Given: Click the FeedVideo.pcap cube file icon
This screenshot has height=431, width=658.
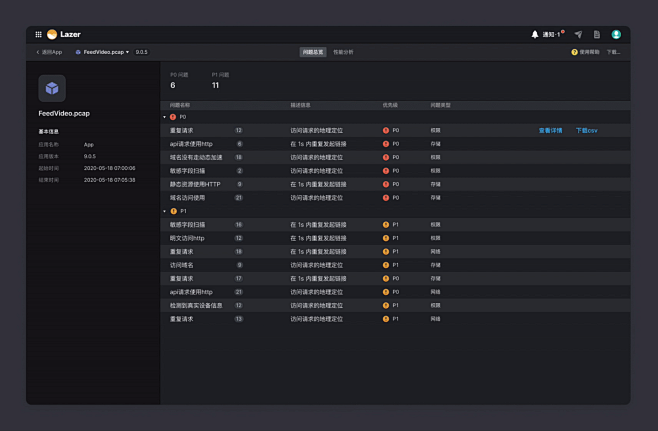Looking at the screenshot, I should click(x=52, y=88).
